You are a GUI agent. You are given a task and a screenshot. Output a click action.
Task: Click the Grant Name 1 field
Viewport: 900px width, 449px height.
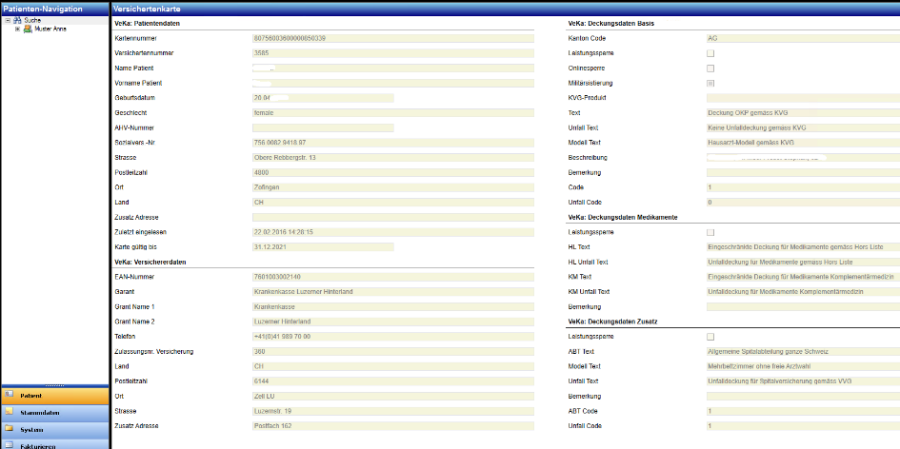point(393,307)
